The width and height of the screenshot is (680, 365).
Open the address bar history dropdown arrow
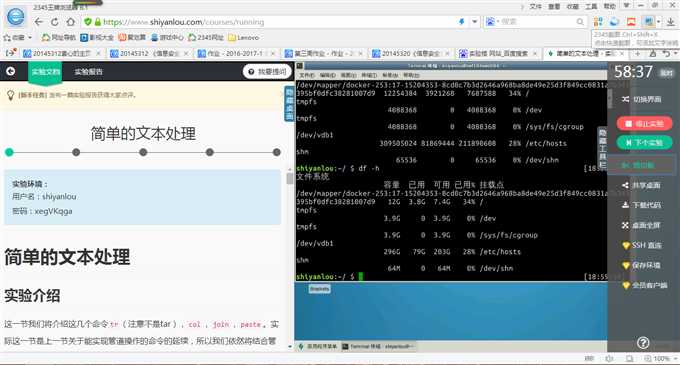[475, 22]
